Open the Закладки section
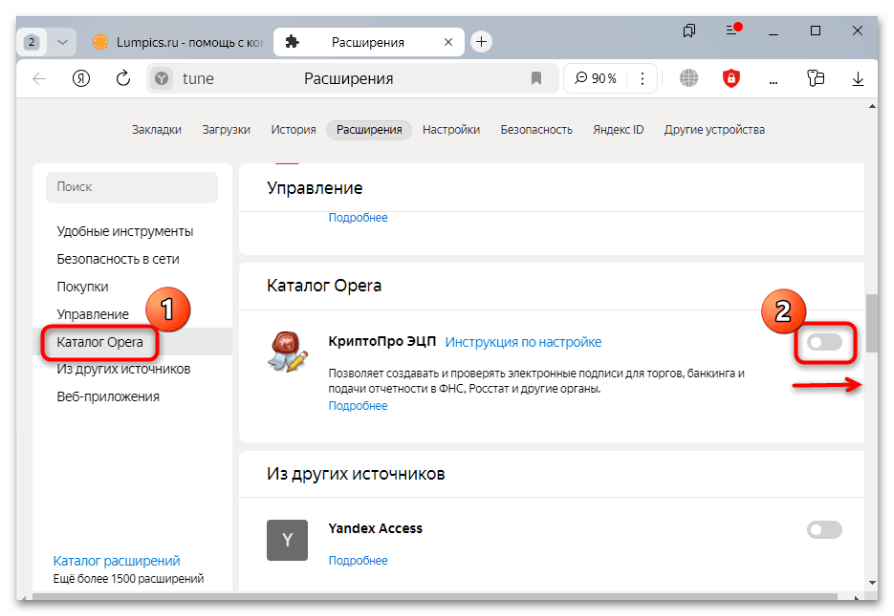This screenshot has width=894, height=616. point(157,129)
